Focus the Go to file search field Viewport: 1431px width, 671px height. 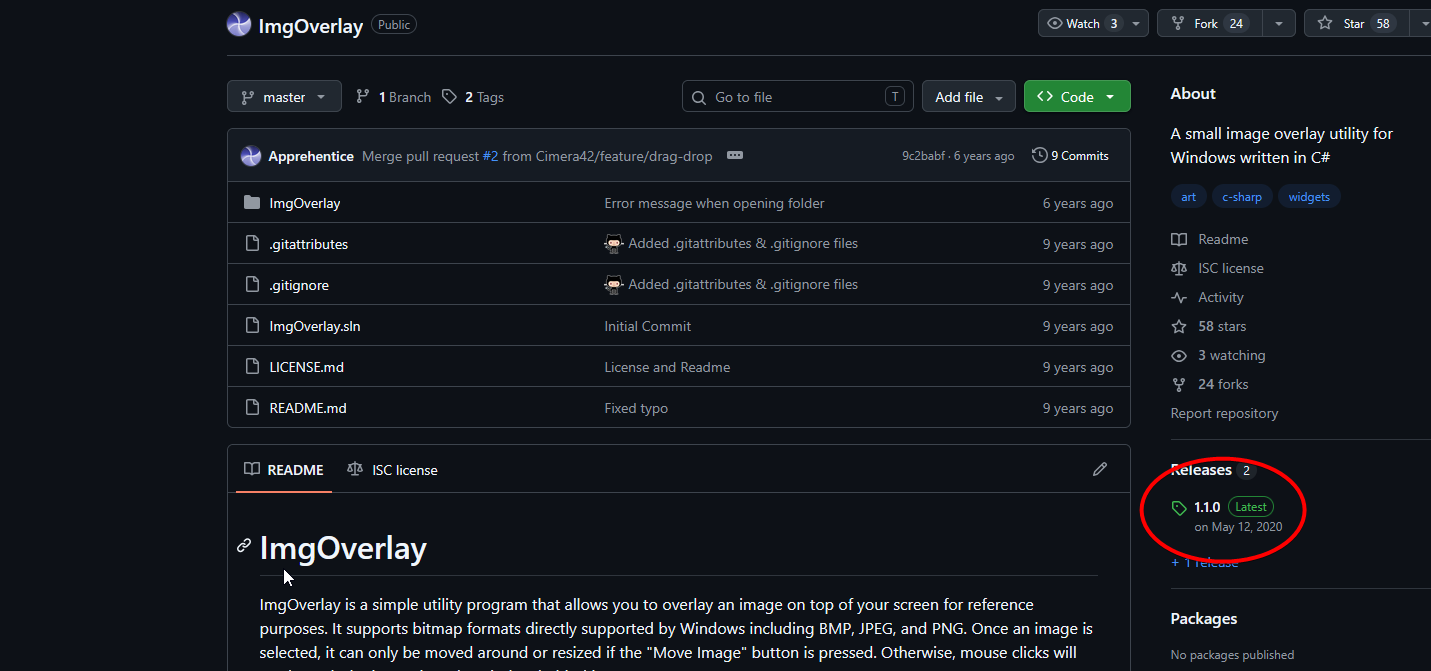(x=798, y=97)
